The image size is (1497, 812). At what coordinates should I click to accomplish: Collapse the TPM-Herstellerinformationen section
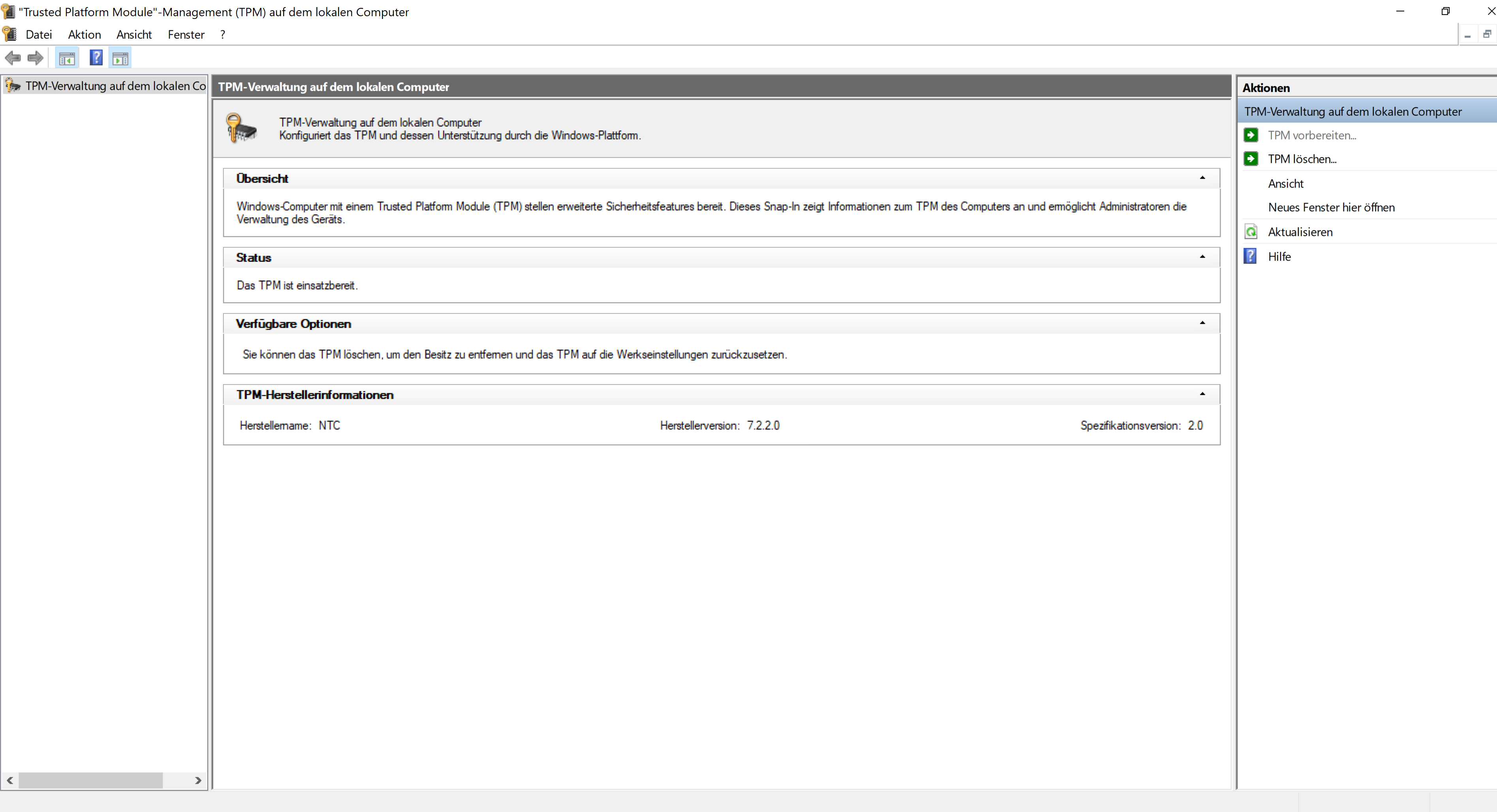1202,394
